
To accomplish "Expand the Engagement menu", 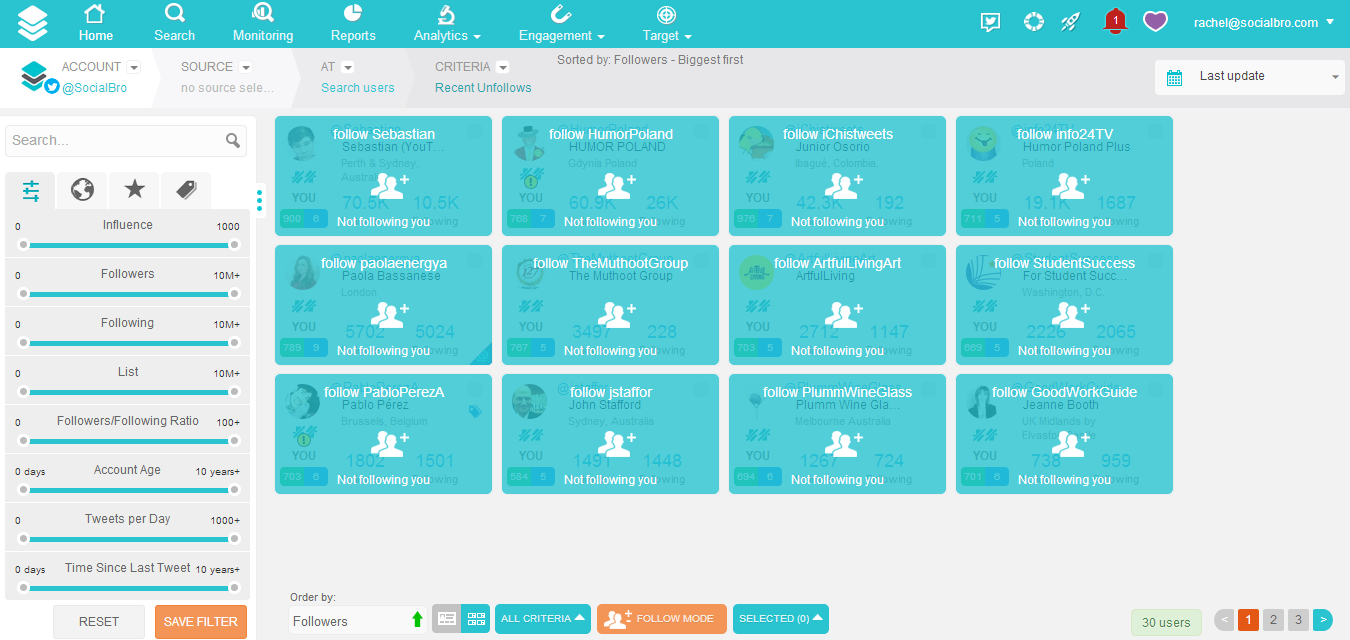I will 561,24.
